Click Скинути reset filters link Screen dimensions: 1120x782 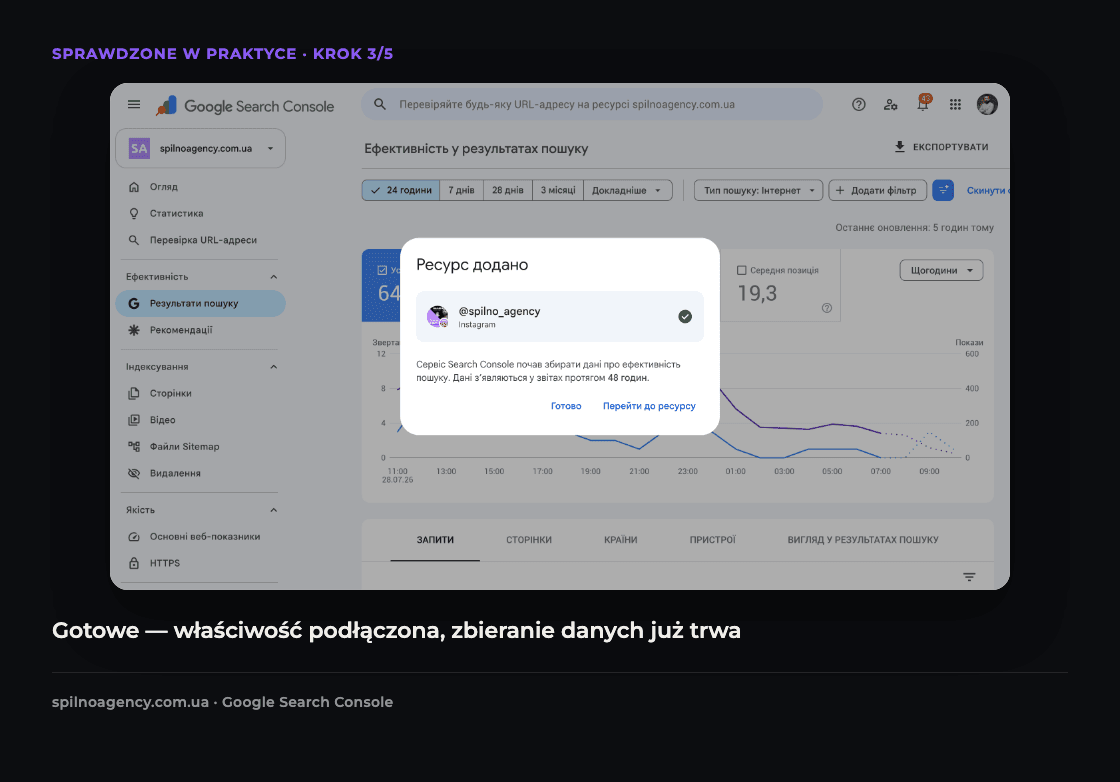pyautogui.click(x=988, y=191)
